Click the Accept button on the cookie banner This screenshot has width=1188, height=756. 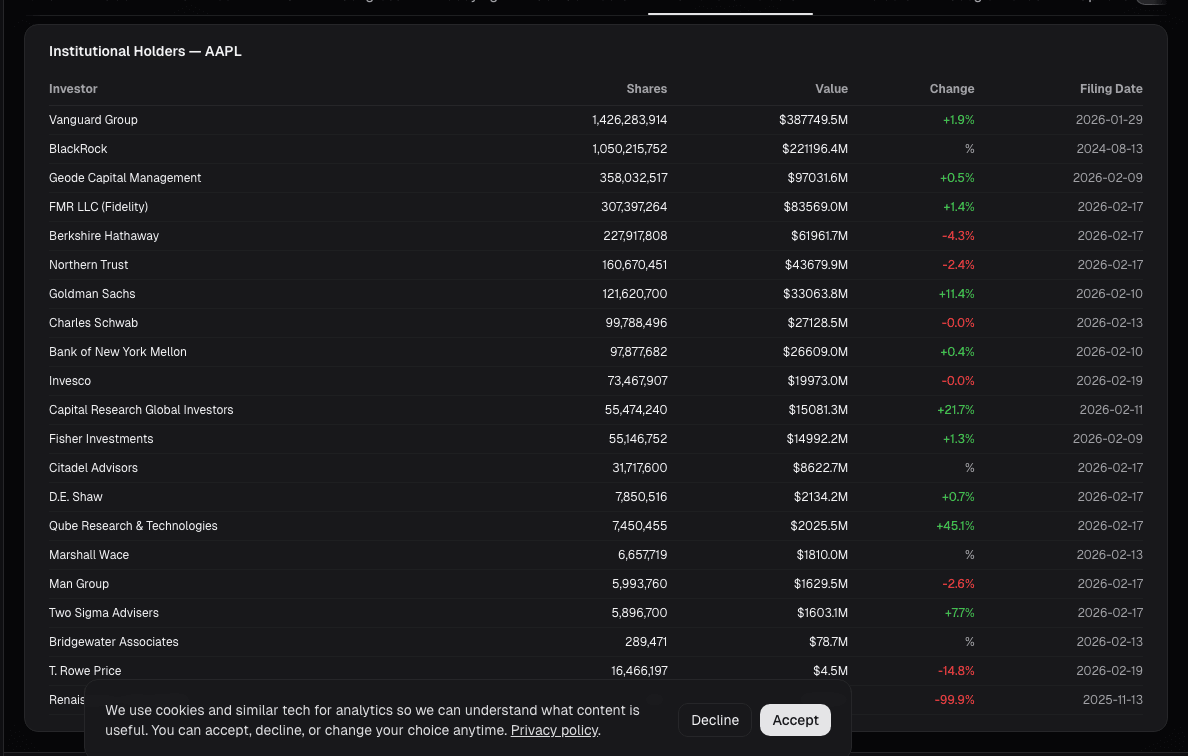coord(795,720)
